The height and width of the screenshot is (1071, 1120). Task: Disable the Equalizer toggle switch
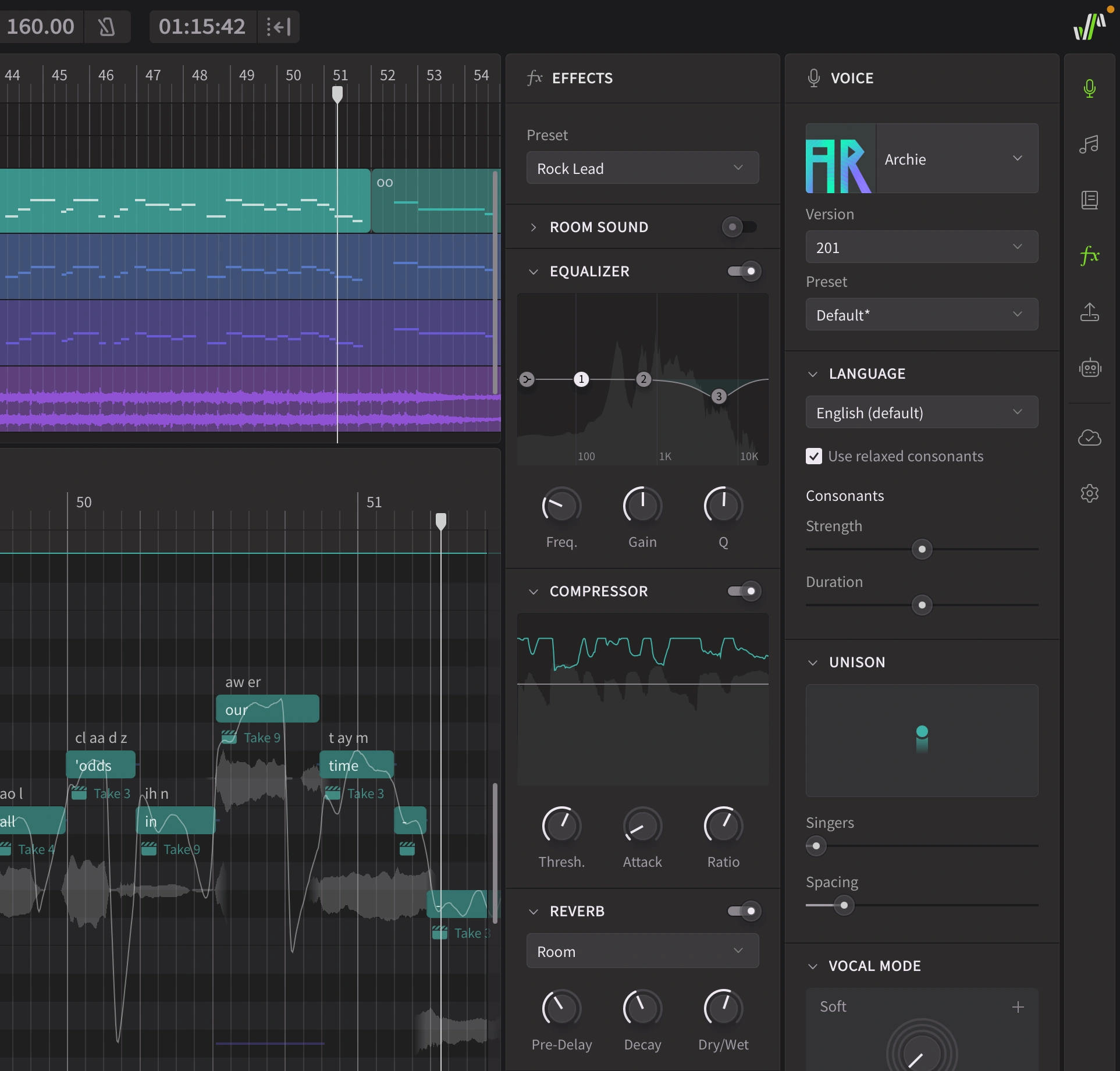point(744,271)
